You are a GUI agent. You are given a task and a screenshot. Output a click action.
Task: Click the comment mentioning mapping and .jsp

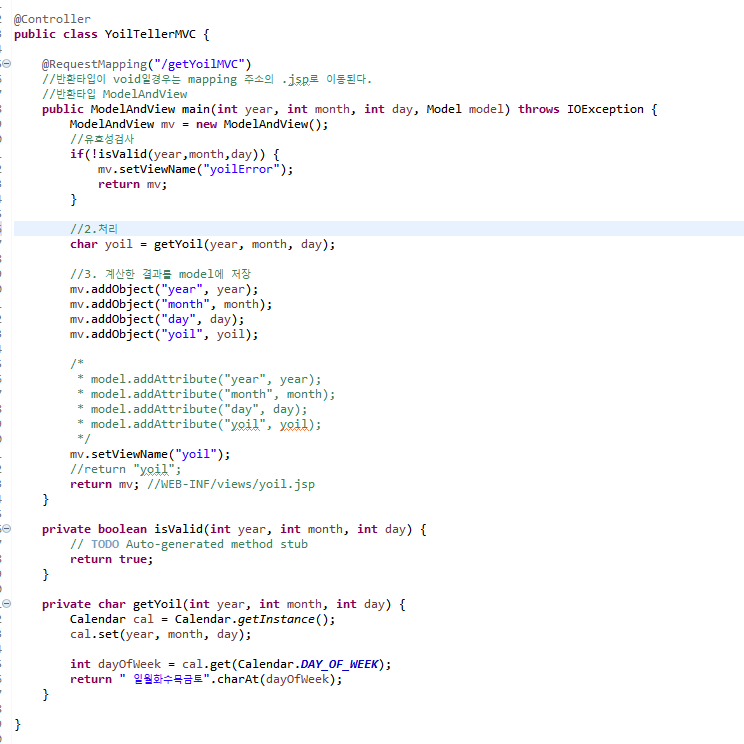pos(207,79)
